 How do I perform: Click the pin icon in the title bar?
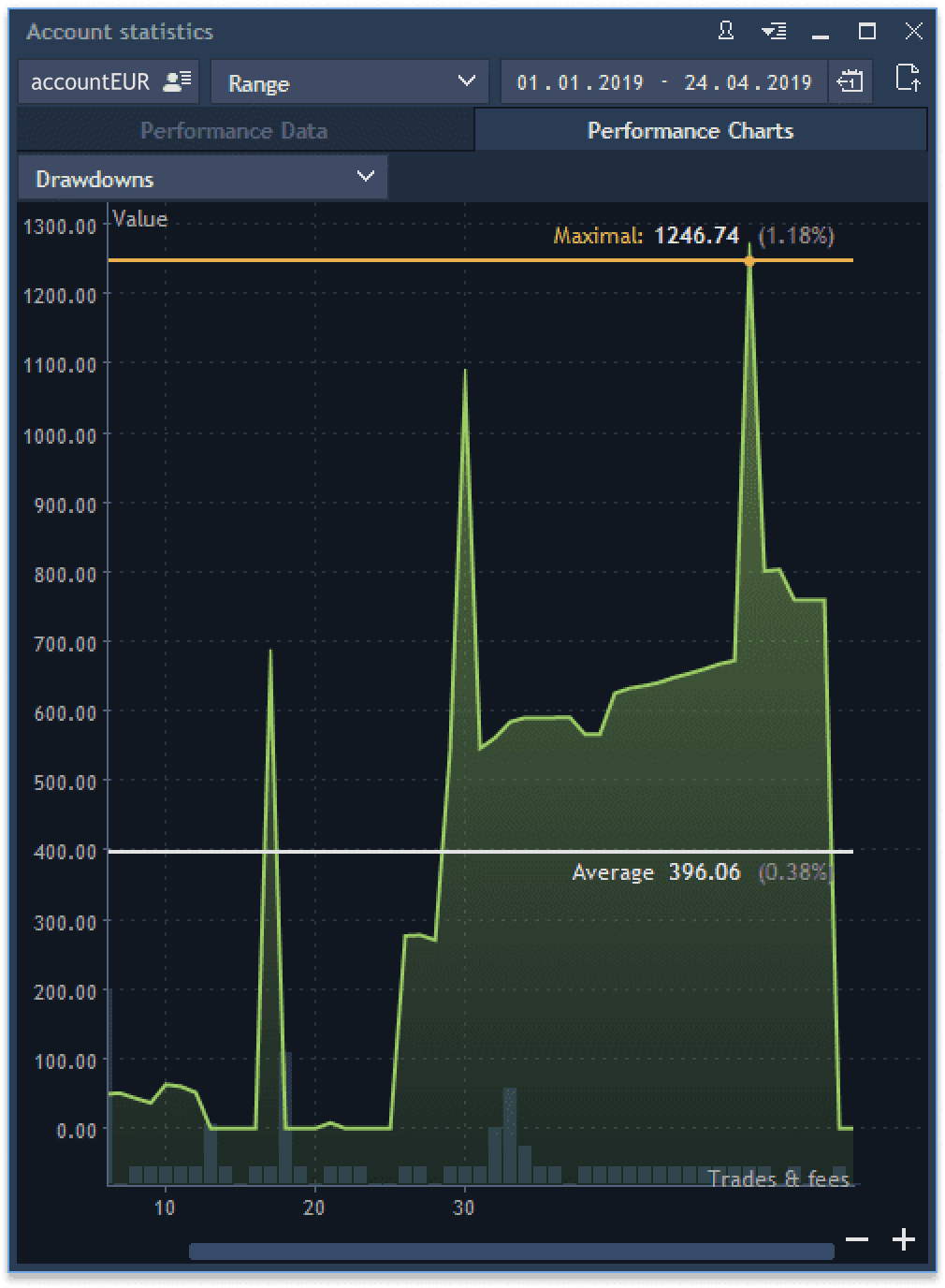725,31
